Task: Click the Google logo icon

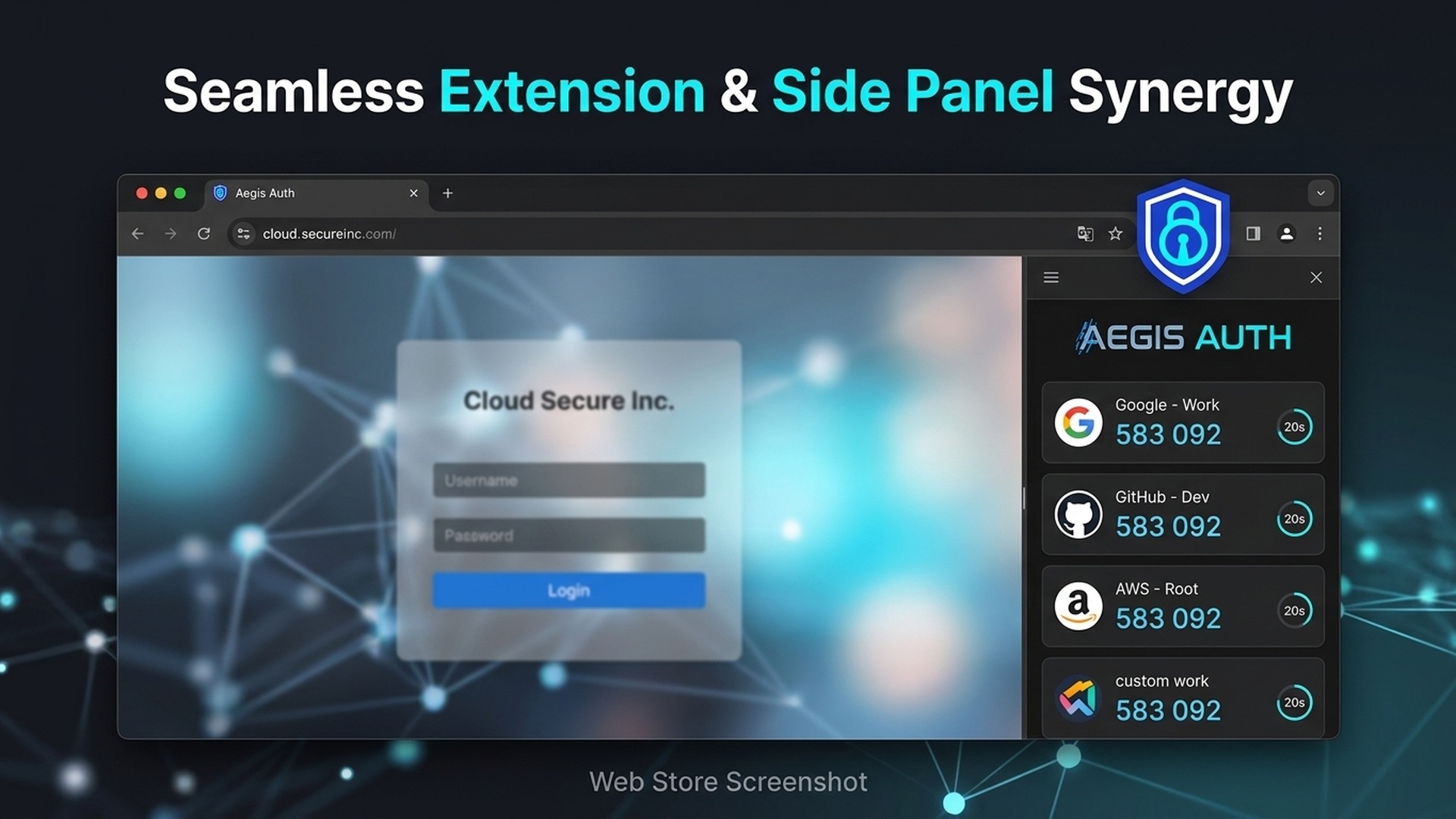Action: coord(1078,422)
